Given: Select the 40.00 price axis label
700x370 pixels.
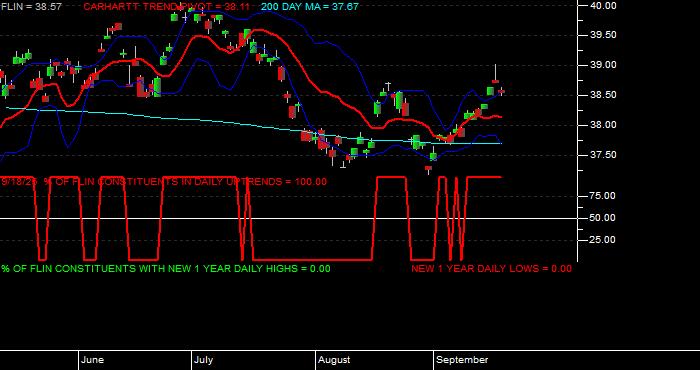Looking at the screenshot, I should [603, 5].
